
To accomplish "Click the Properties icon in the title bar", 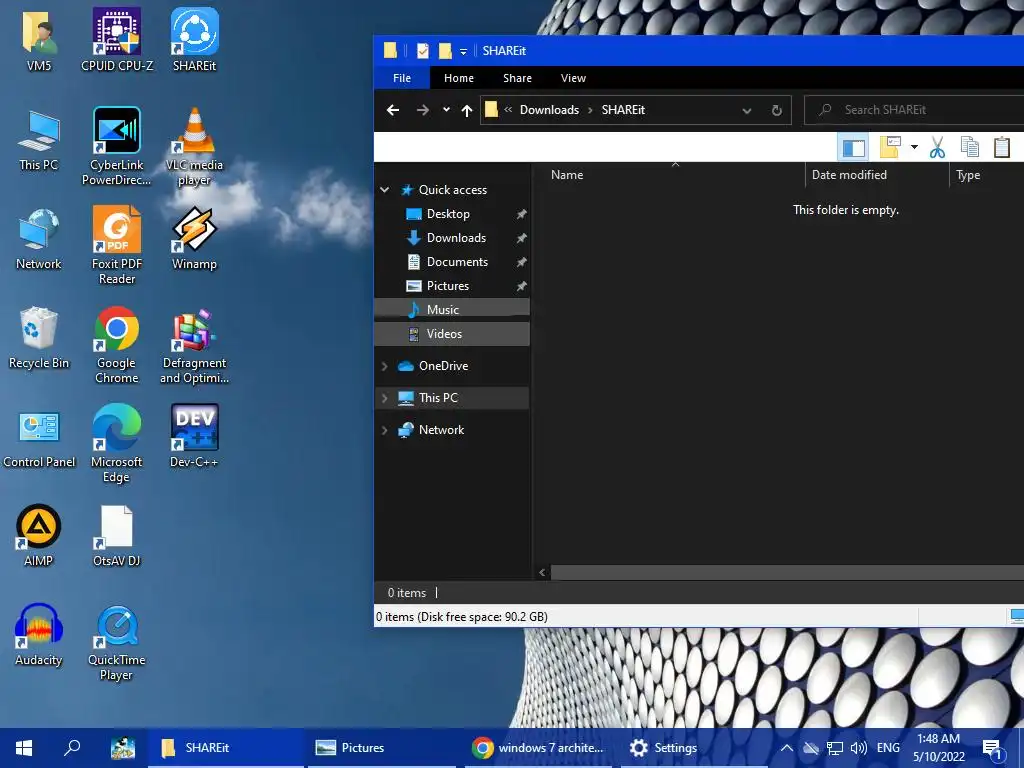I will (423, 50).
